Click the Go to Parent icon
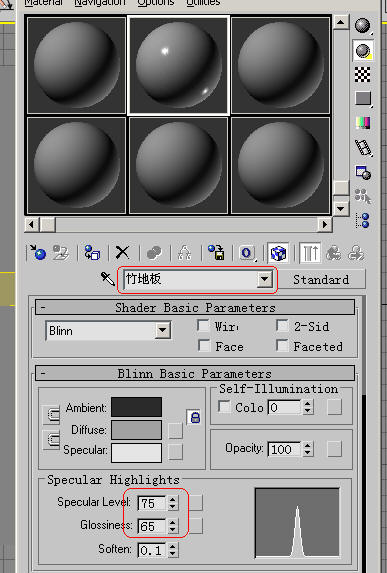 point(334,253)
